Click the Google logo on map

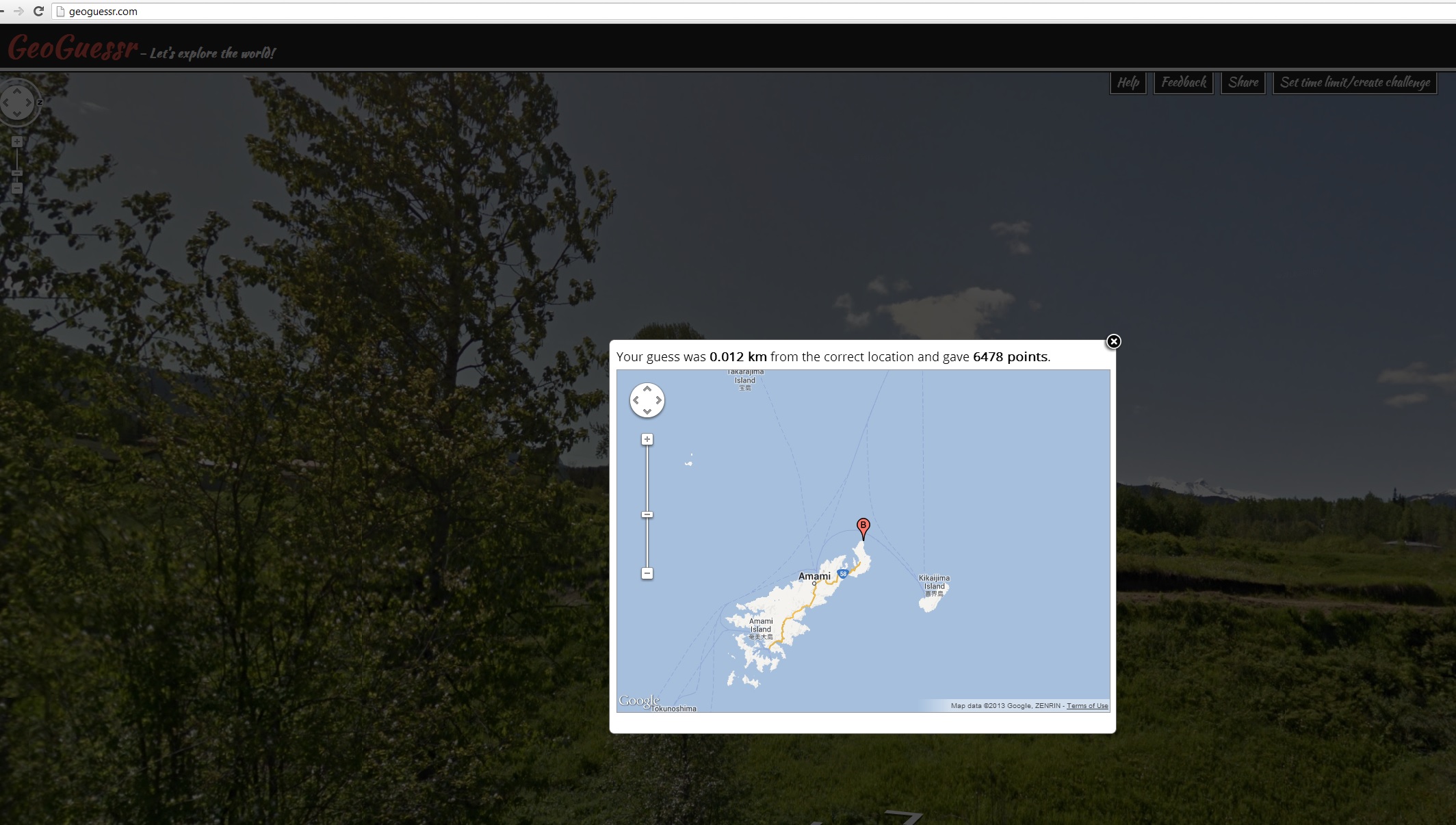click(638, 700)
